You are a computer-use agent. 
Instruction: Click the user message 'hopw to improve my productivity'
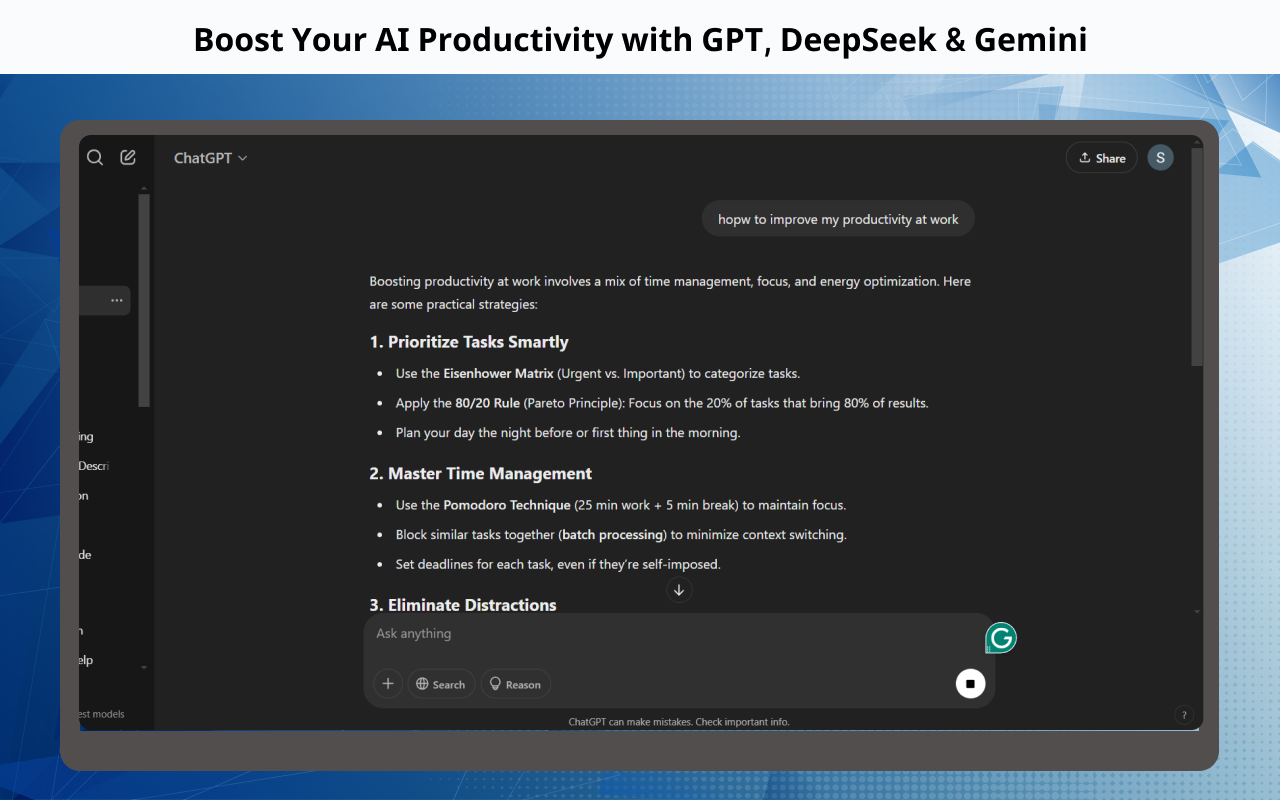pyautogui.click(x=838, y=220)
